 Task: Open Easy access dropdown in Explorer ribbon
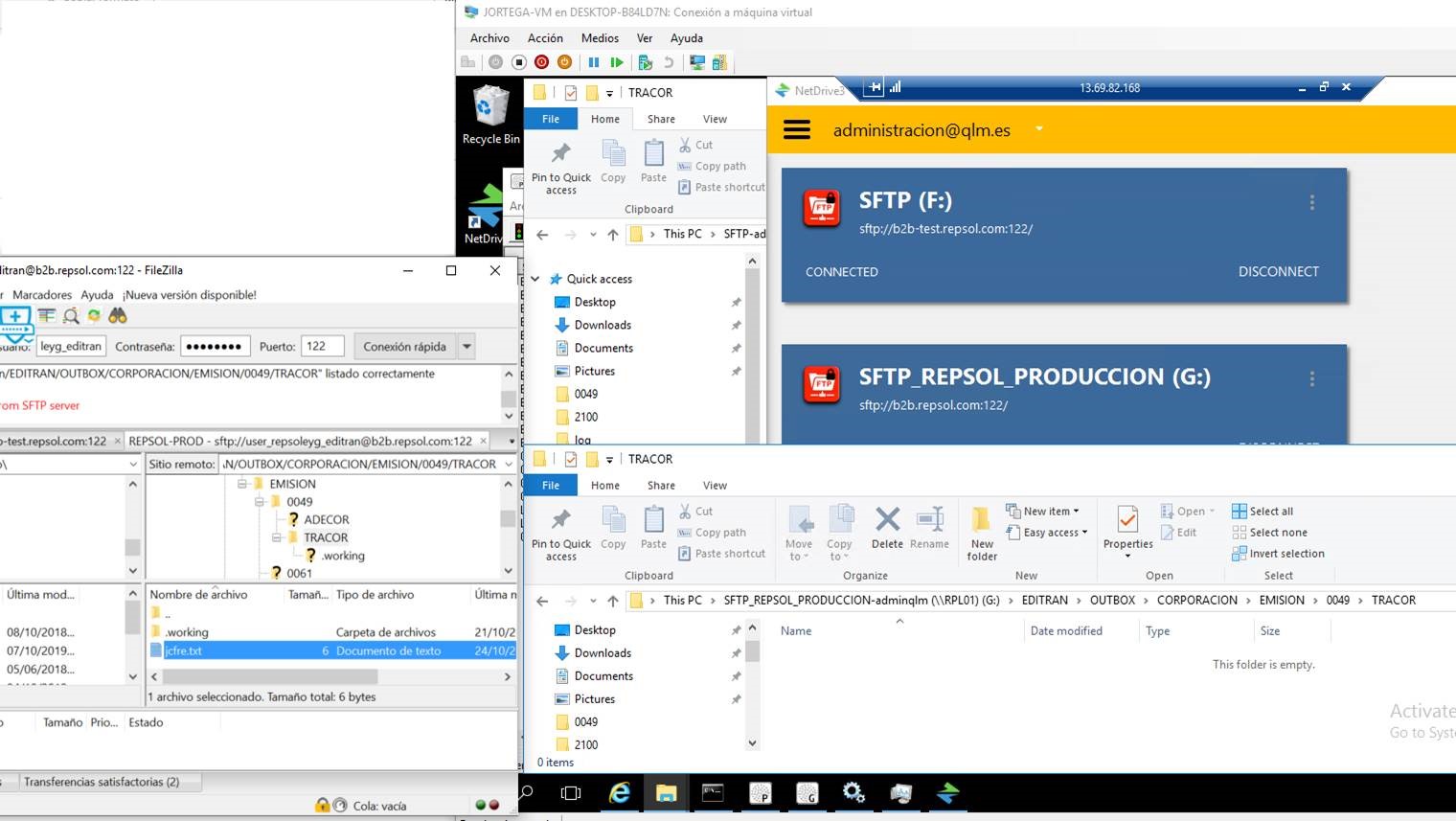click(x=1047, y=533)
